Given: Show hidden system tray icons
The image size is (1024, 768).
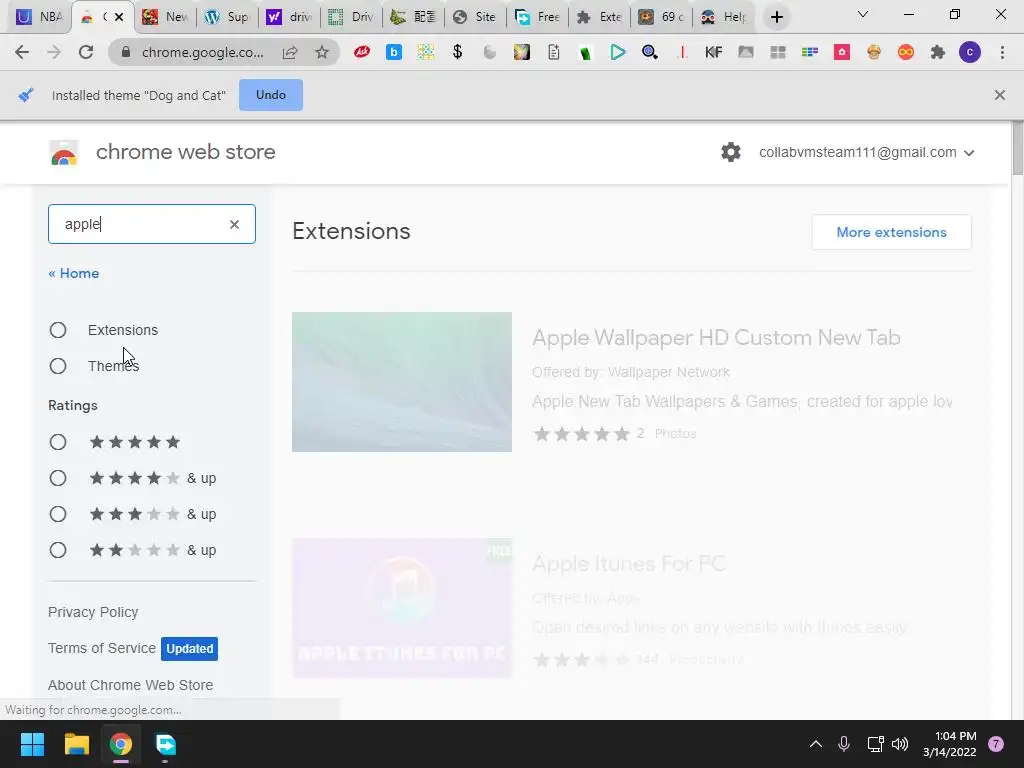Looking at the screenshot, I should click(x=816, y=744).
